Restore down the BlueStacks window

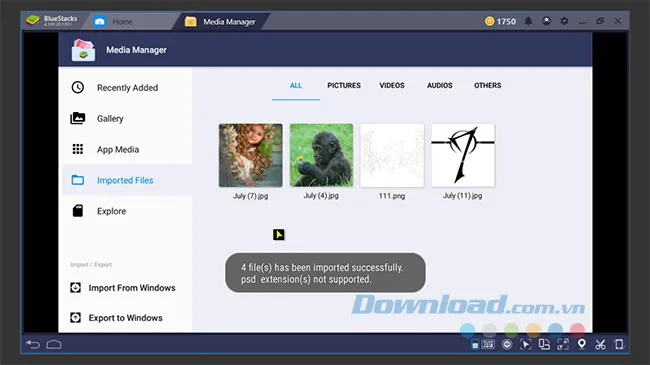pyautogui.click(x=600, y=21)
